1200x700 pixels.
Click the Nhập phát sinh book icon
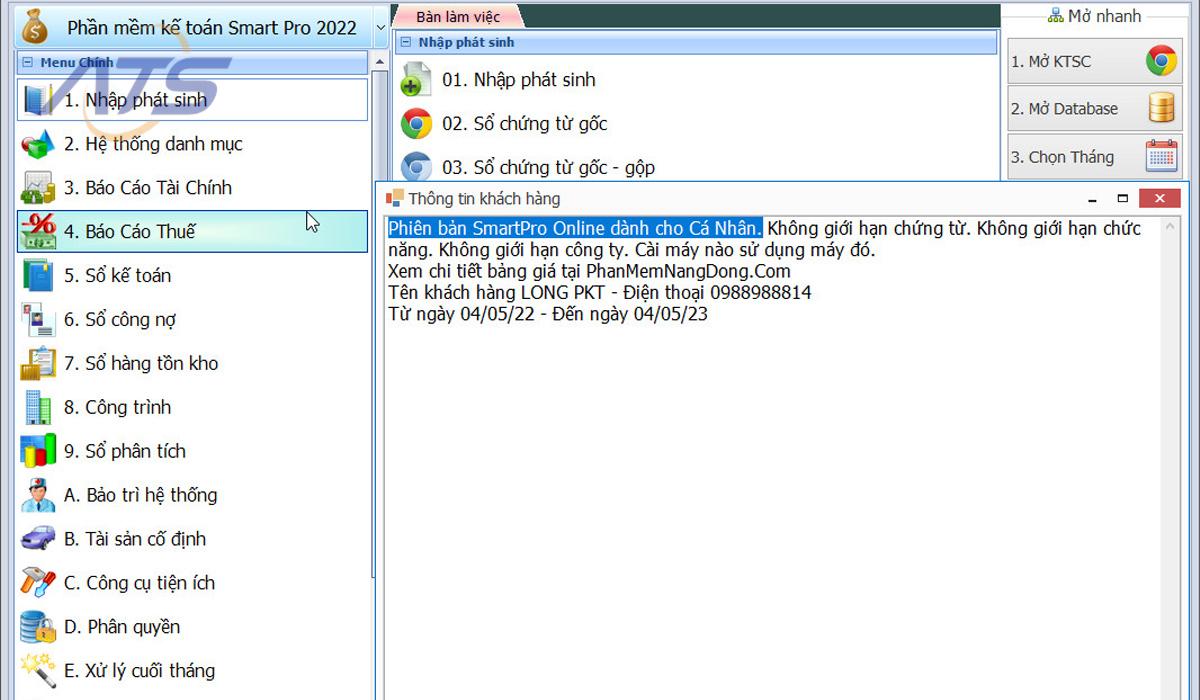point(38,100)
